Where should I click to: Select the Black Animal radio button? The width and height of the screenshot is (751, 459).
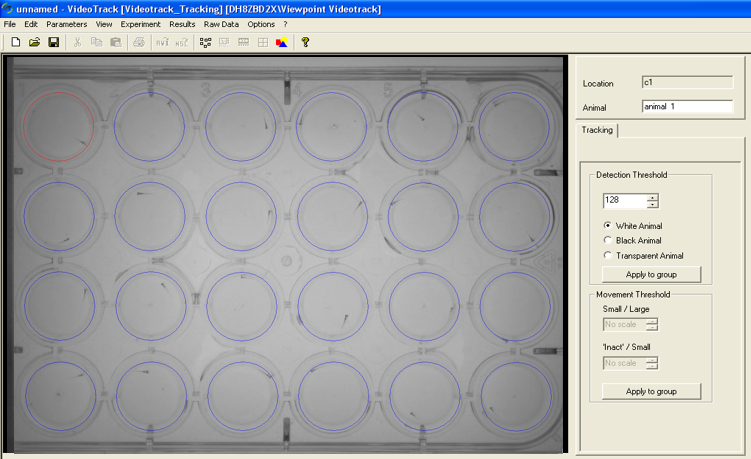tap(608, 241)
